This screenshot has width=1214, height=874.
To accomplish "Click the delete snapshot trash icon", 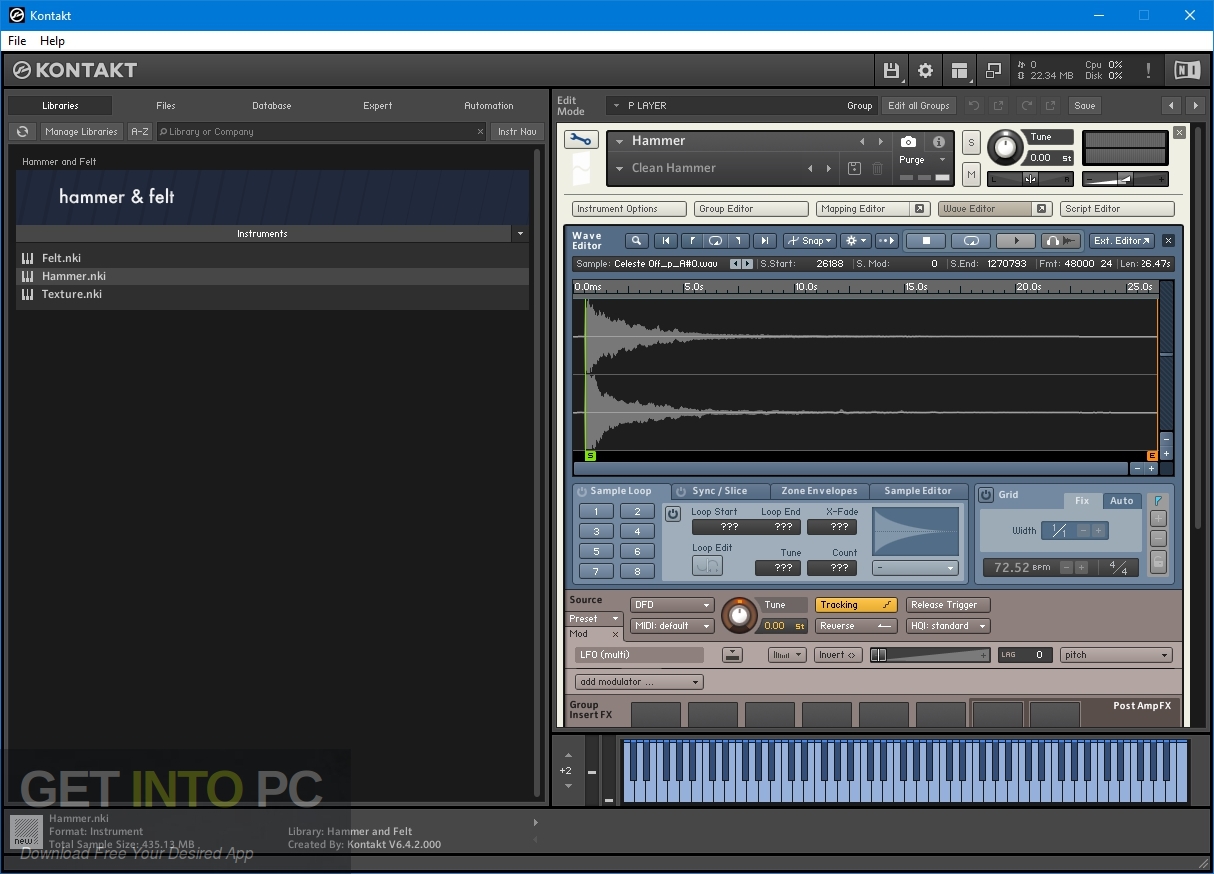I will (877, 168).
